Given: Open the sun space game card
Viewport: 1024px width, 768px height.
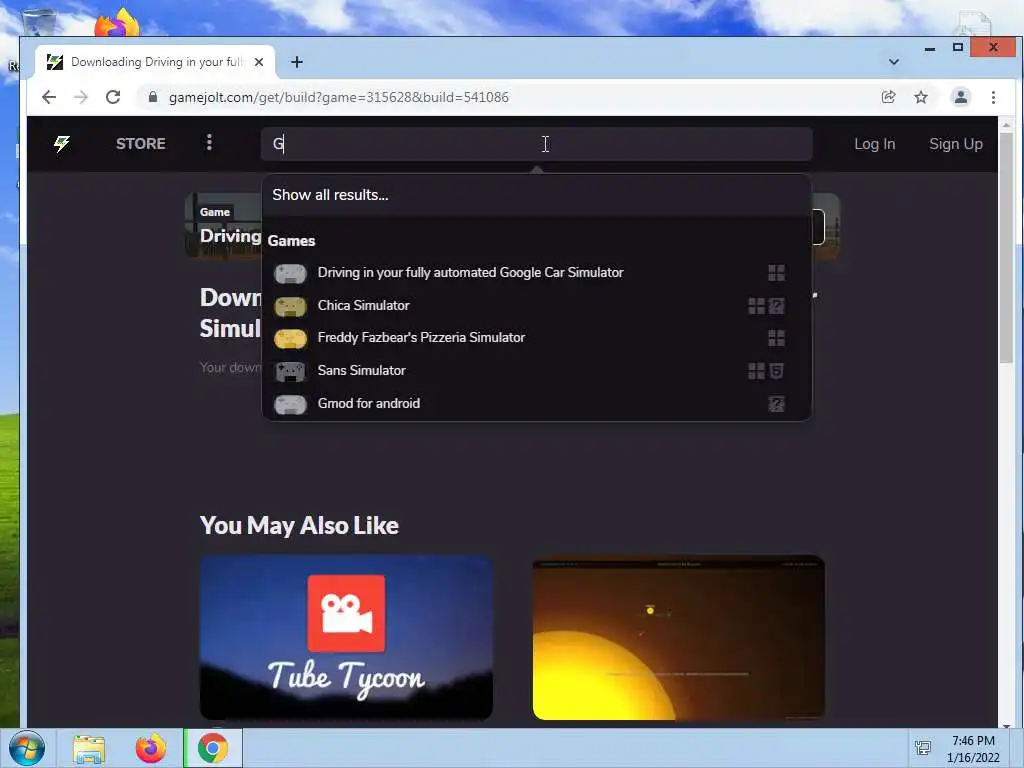Looking at the screenshot, I should point(679,637).
